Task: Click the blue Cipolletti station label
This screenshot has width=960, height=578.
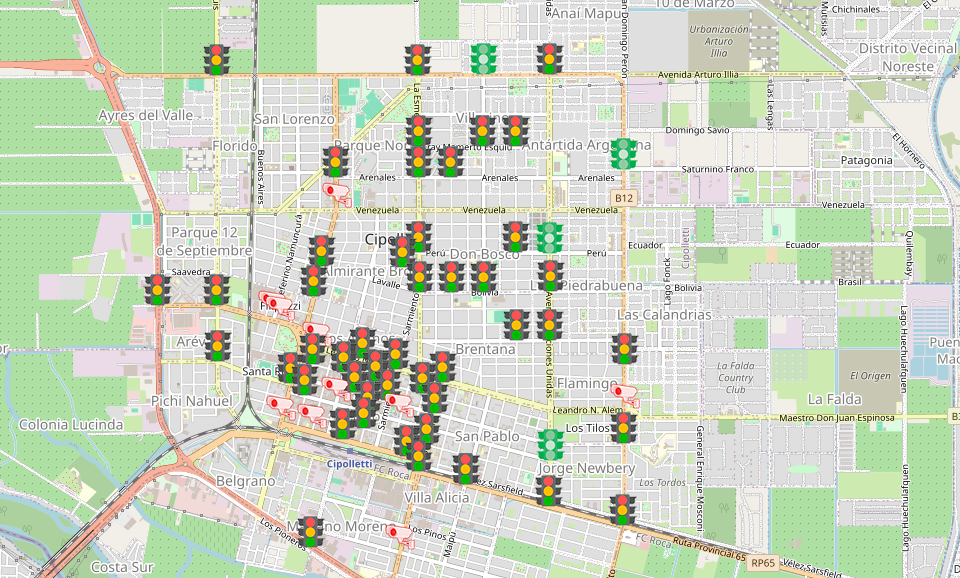Action: (x=353, y=464)
